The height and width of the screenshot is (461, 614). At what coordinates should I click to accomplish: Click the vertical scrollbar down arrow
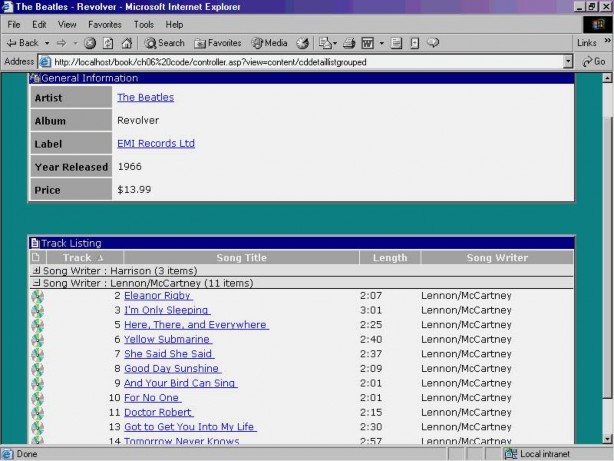tap(607, 437)
